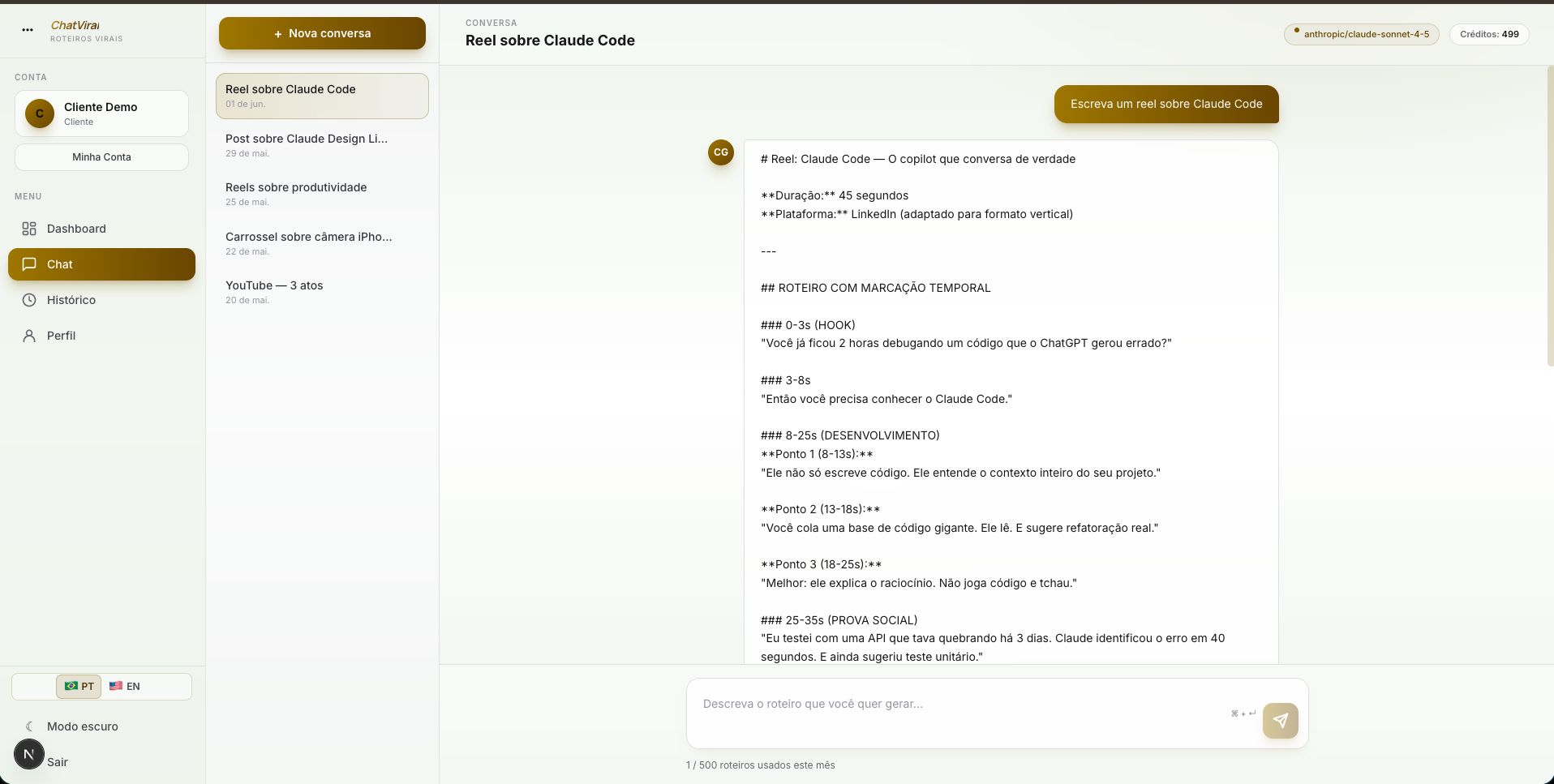
Task: Select the Chat menu item
Action: (101, 264)
